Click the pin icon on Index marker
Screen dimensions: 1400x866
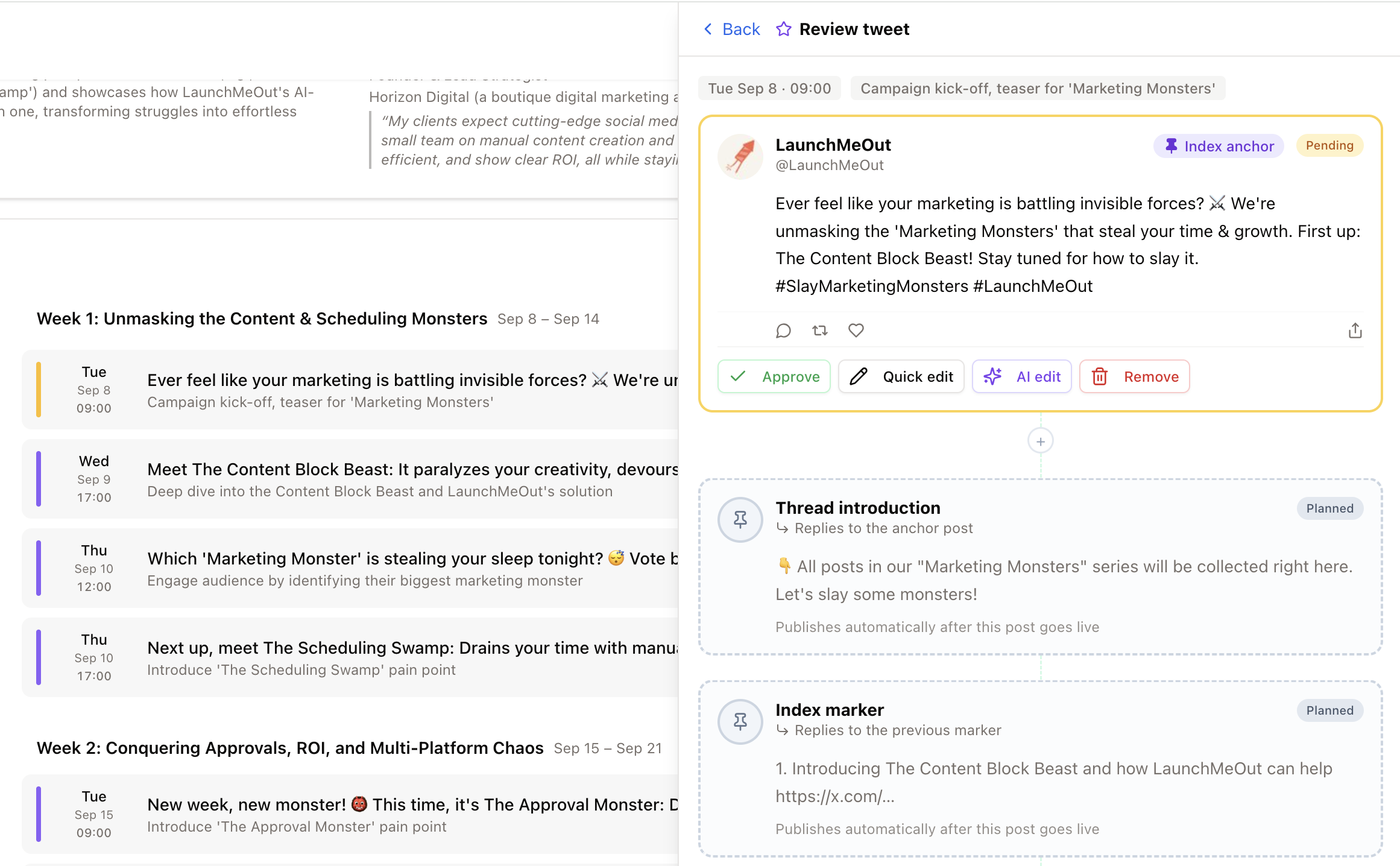point(740,722)
